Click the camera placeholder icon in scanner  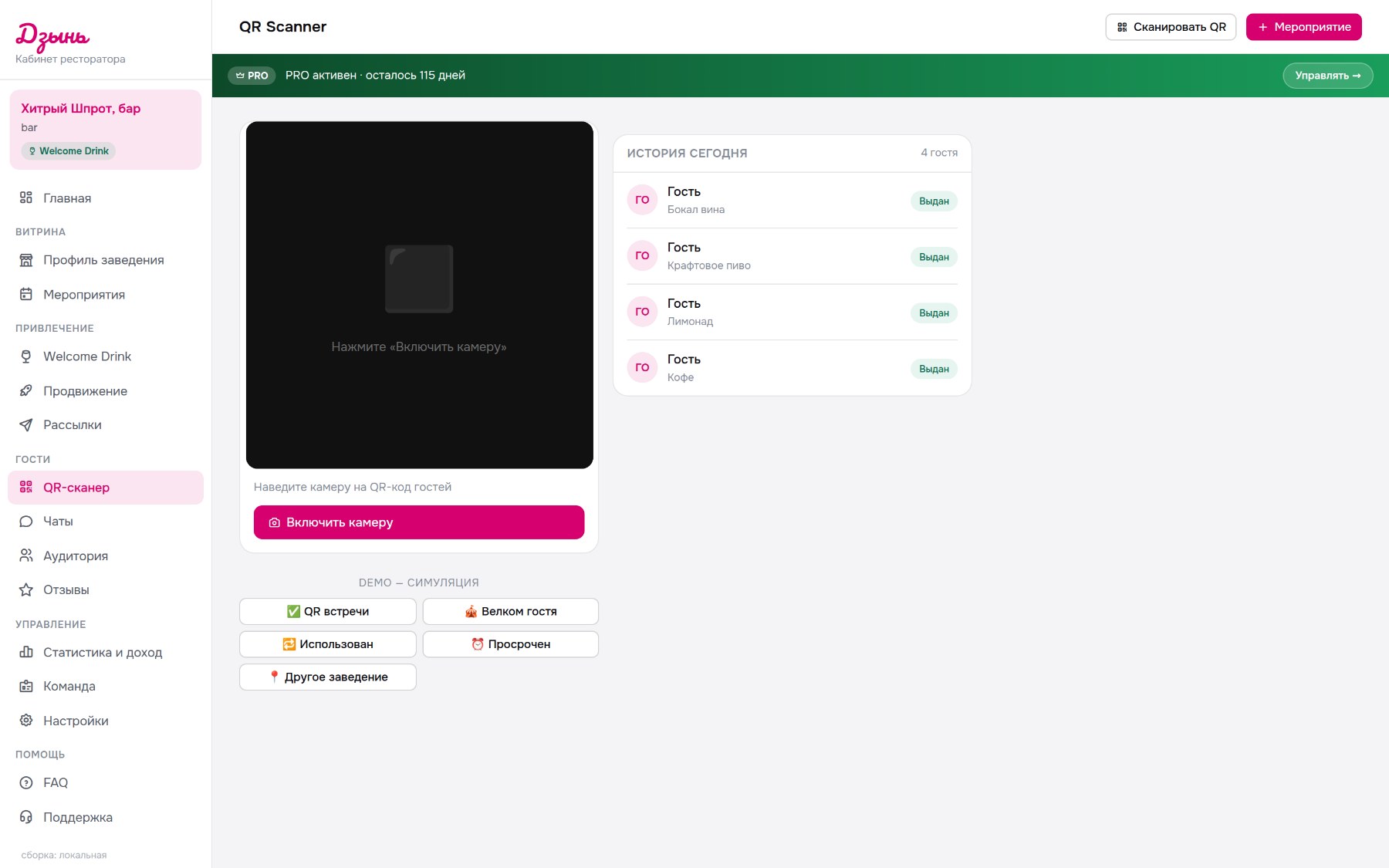click(x=419, y=279)
